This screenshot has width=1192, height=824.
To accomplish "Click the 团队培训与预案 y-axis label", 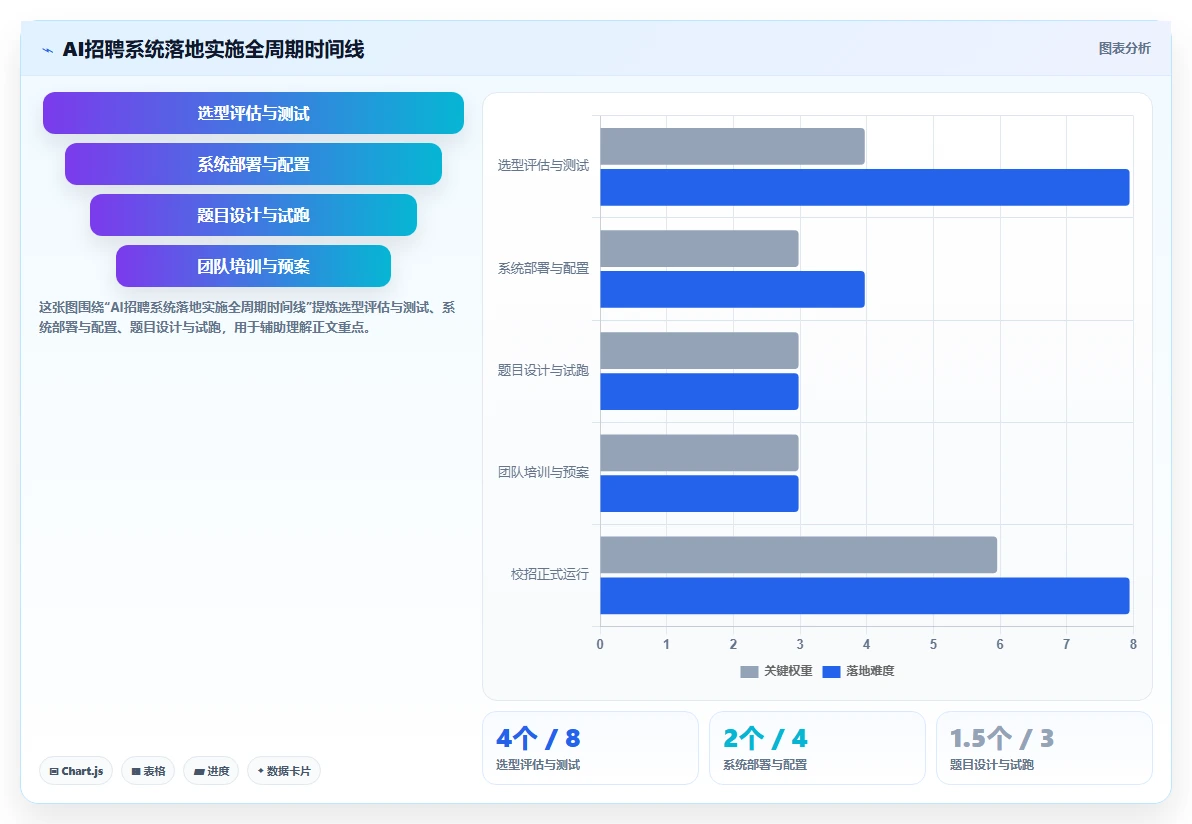I will click(x=543, y=472).
